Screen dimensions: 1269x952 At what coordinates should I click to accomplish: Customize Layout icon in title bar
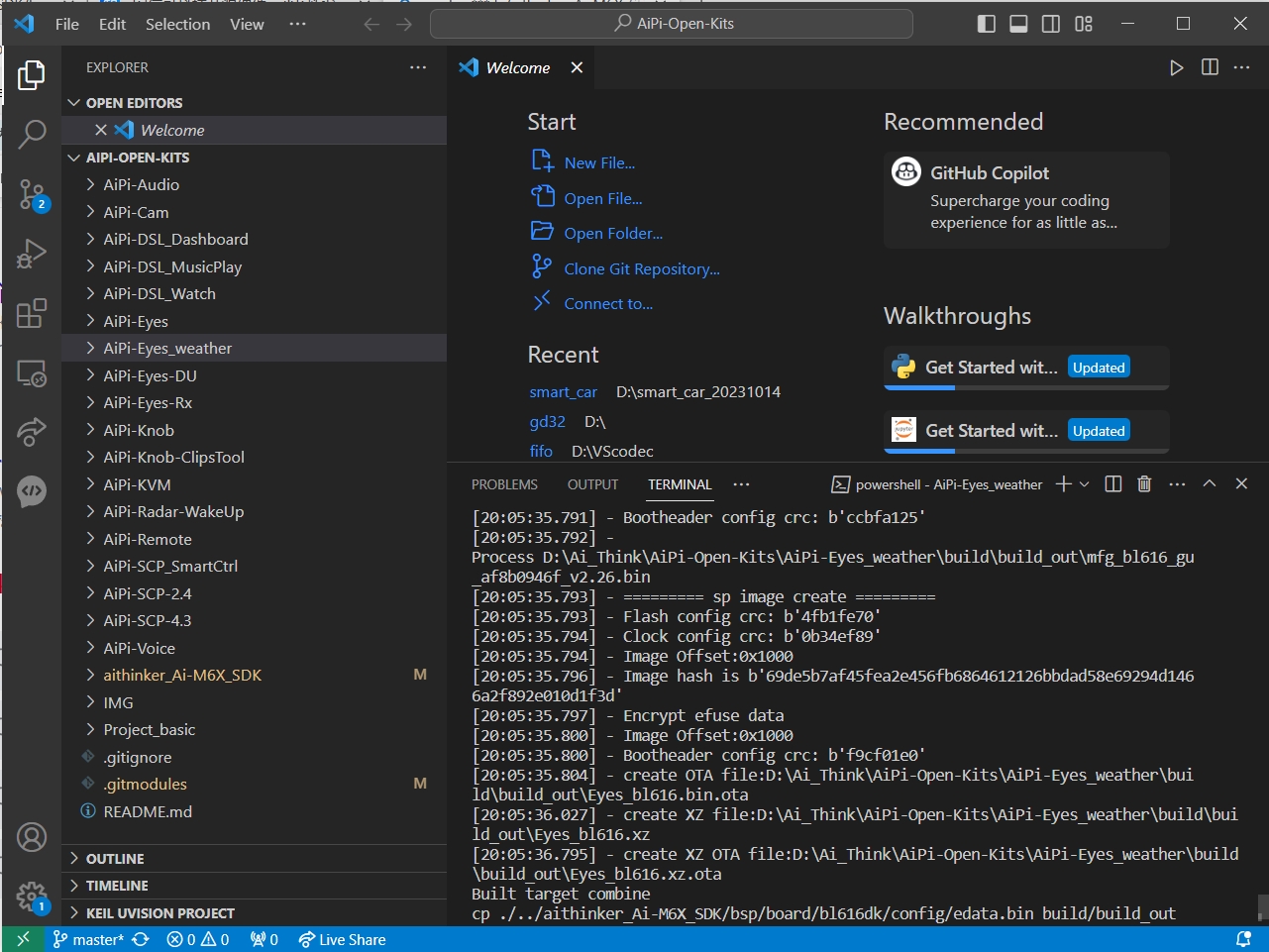(x=1084, y=24)
